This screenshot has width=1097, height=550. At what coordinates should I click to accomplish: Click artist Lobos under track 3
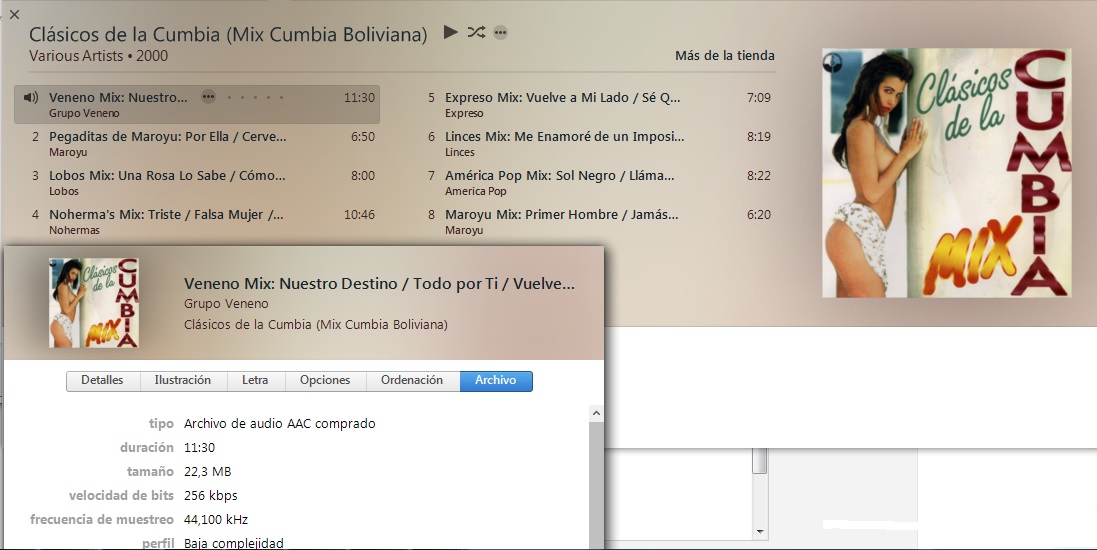[64, 191]
